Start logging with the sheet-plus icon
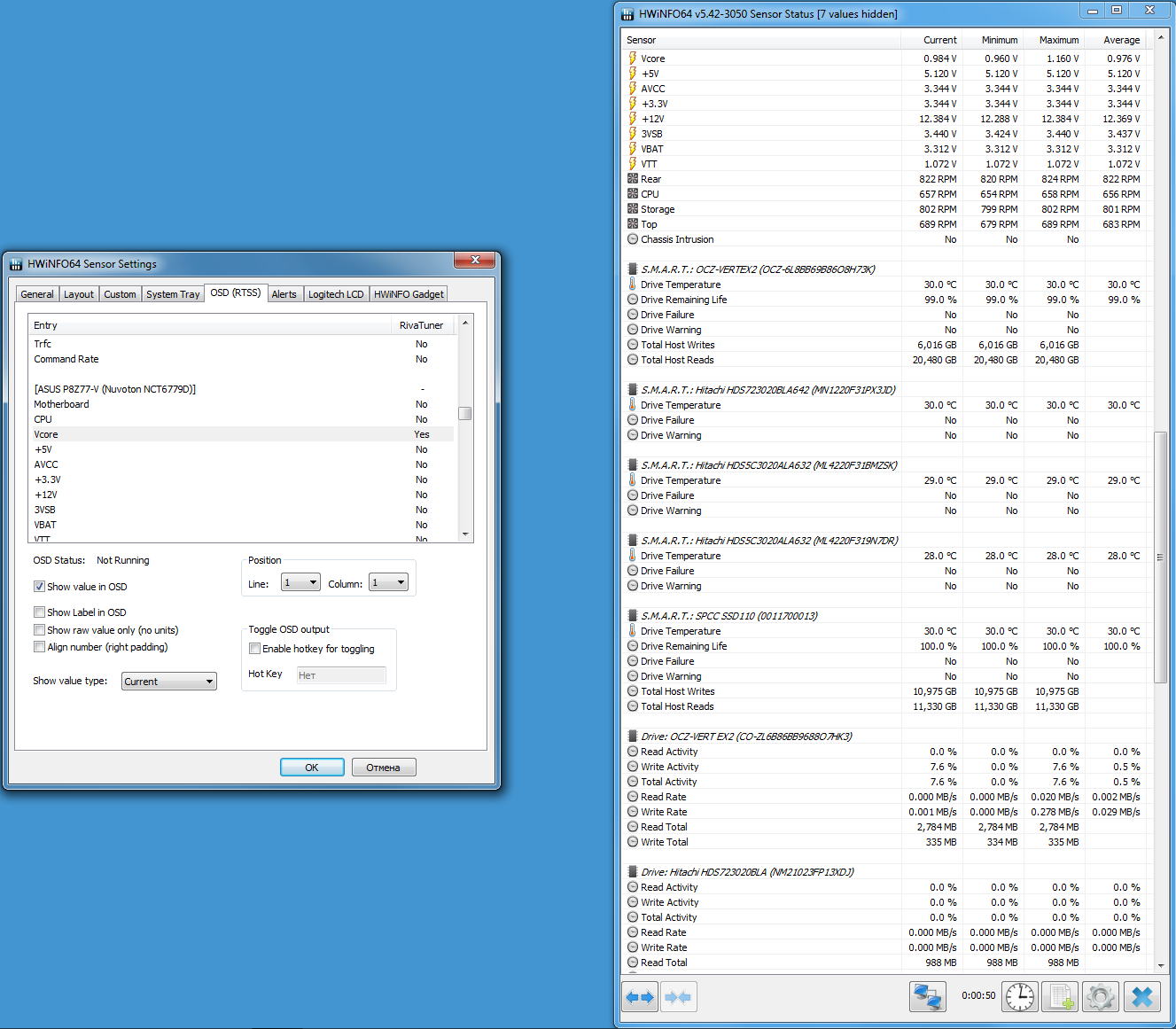 tap(1060, 996)
